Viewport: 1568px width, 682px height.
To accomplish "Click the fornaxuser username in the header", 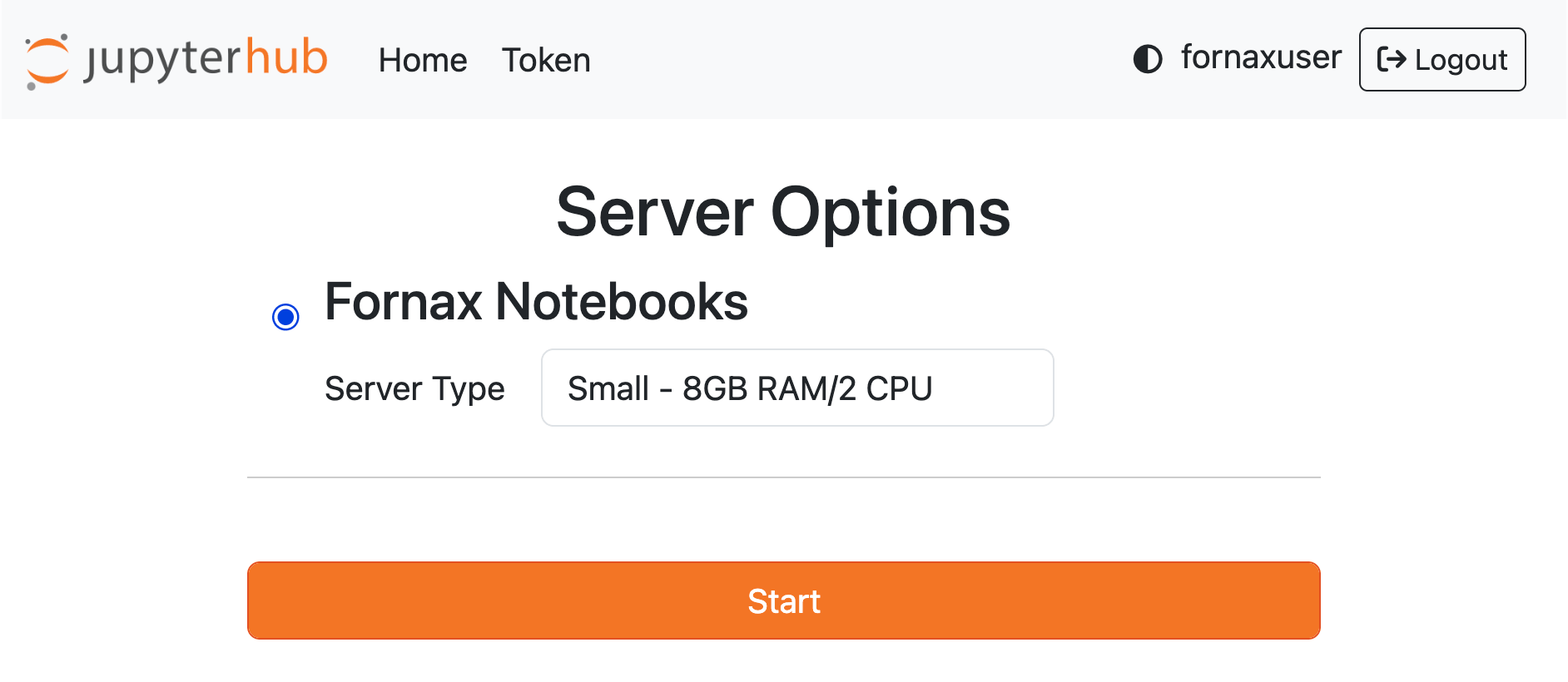I will pyautogui.click(x=1261, y=58).
